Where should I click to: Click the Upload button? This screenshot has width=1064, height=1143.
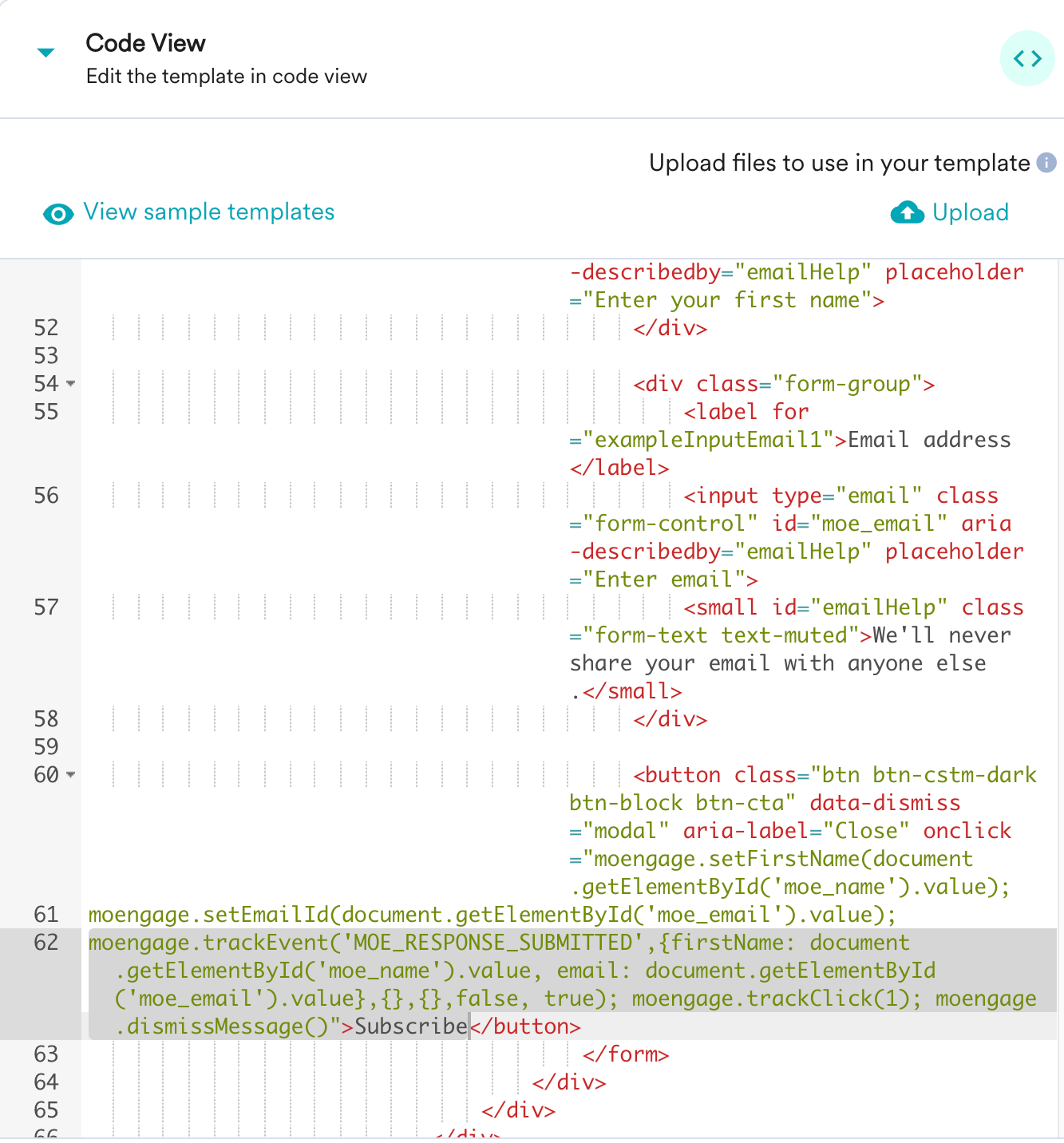coord(970,212)
